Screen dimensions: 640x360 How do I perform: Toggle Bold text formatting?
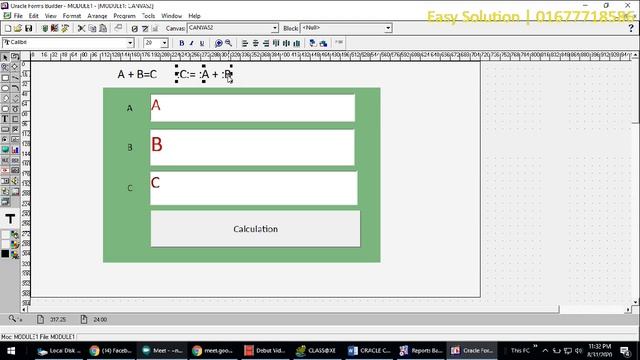tap(181, 43)
